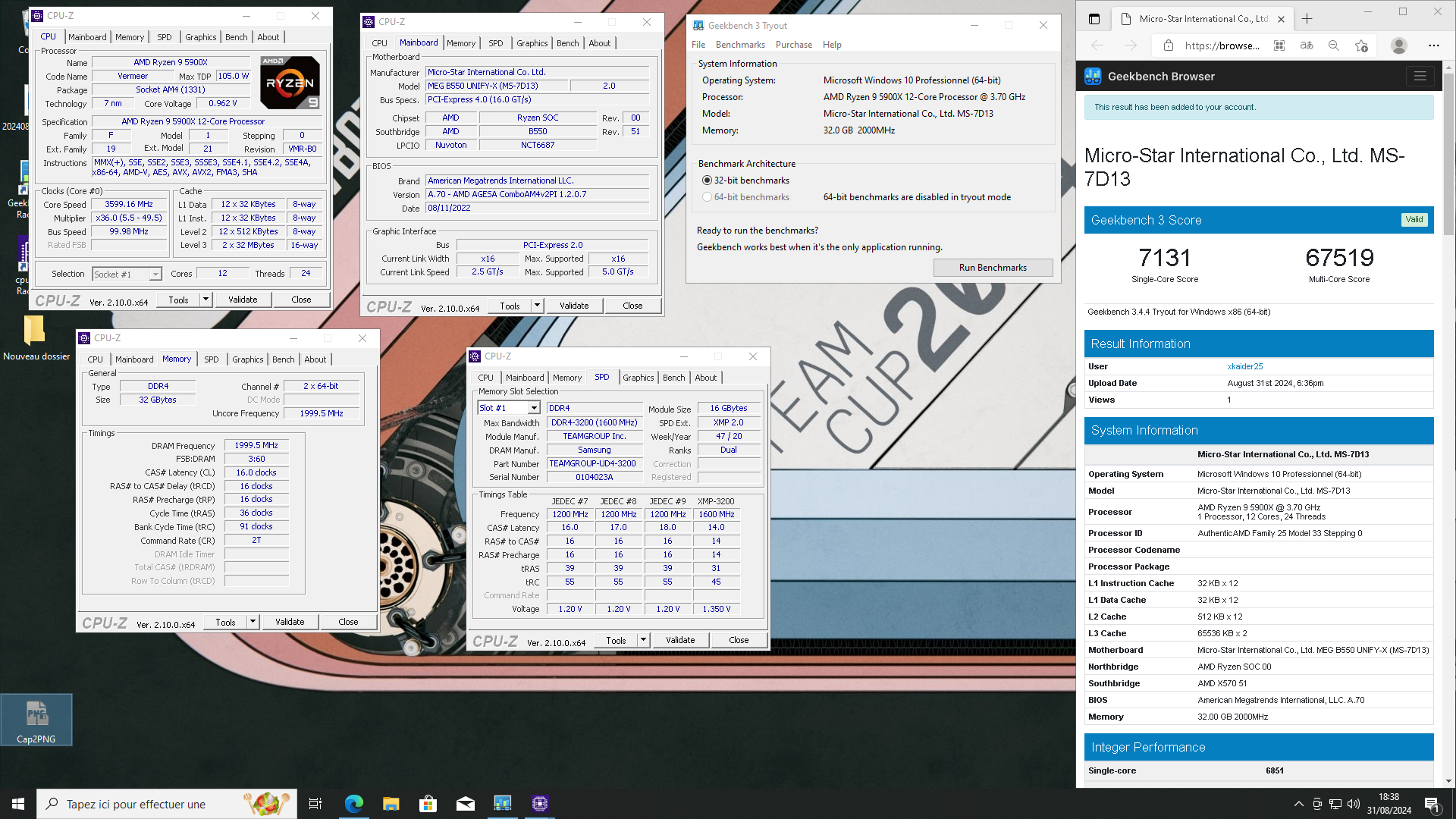1456x819 pixels.
Task: Switch to Graphics tab in Memory CPU-Z window
Action: (248, 359)
